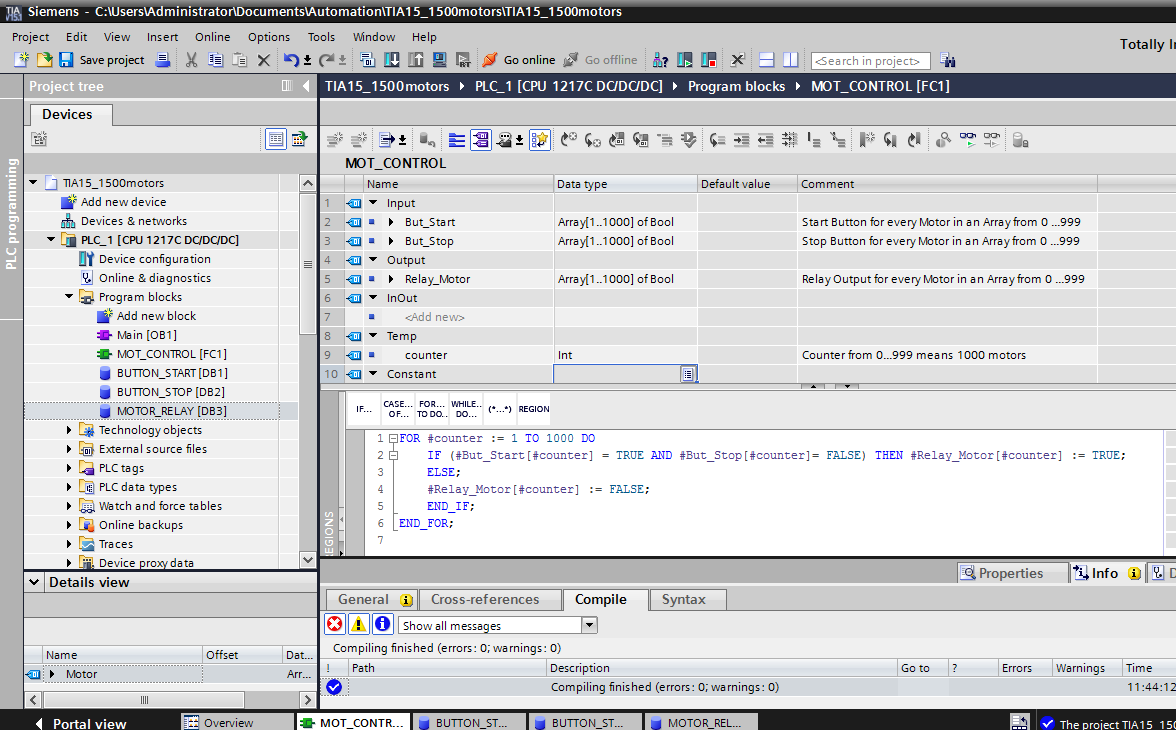Toggle information messages filter in Compile tab
The width and height of the screenshot is (1176, 730).
[382, 624]
